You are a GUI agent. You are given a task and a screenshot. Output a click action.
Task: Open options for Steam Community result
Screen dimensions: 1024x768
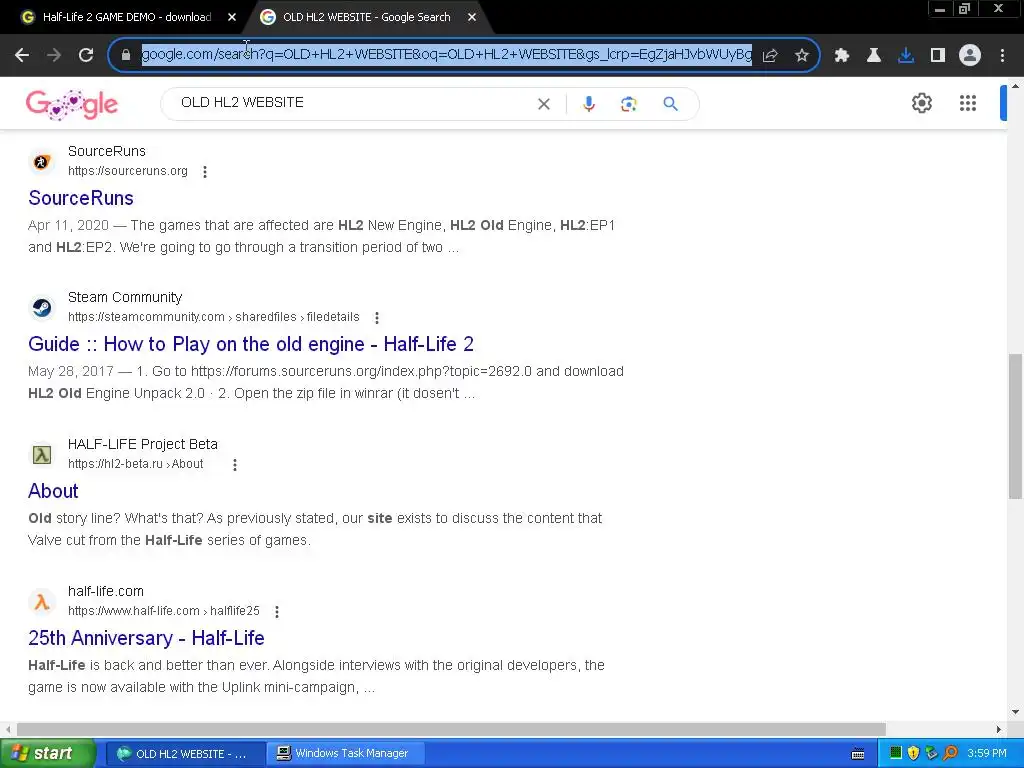377,318
